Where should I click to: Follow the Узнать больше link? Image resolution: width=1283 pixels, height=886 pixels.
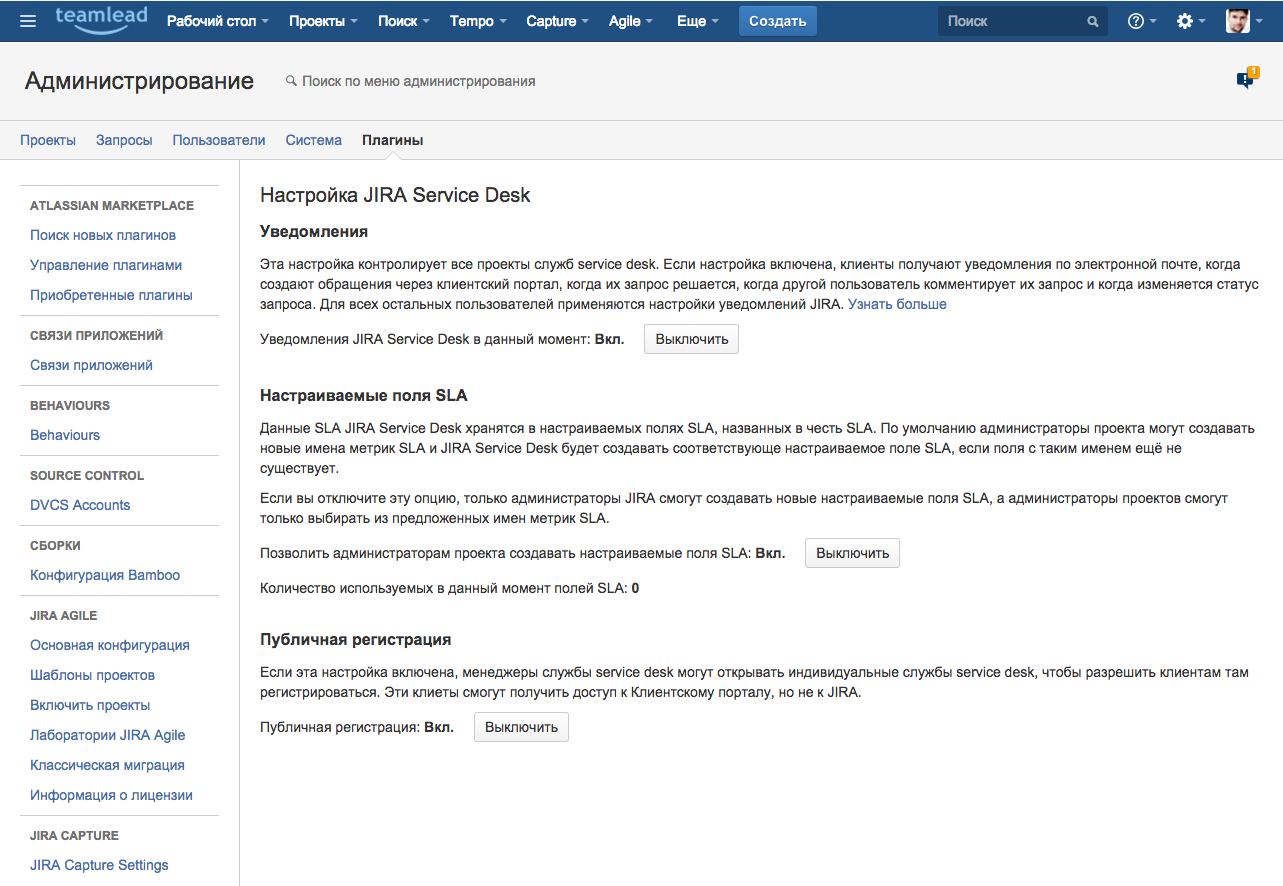896,303
